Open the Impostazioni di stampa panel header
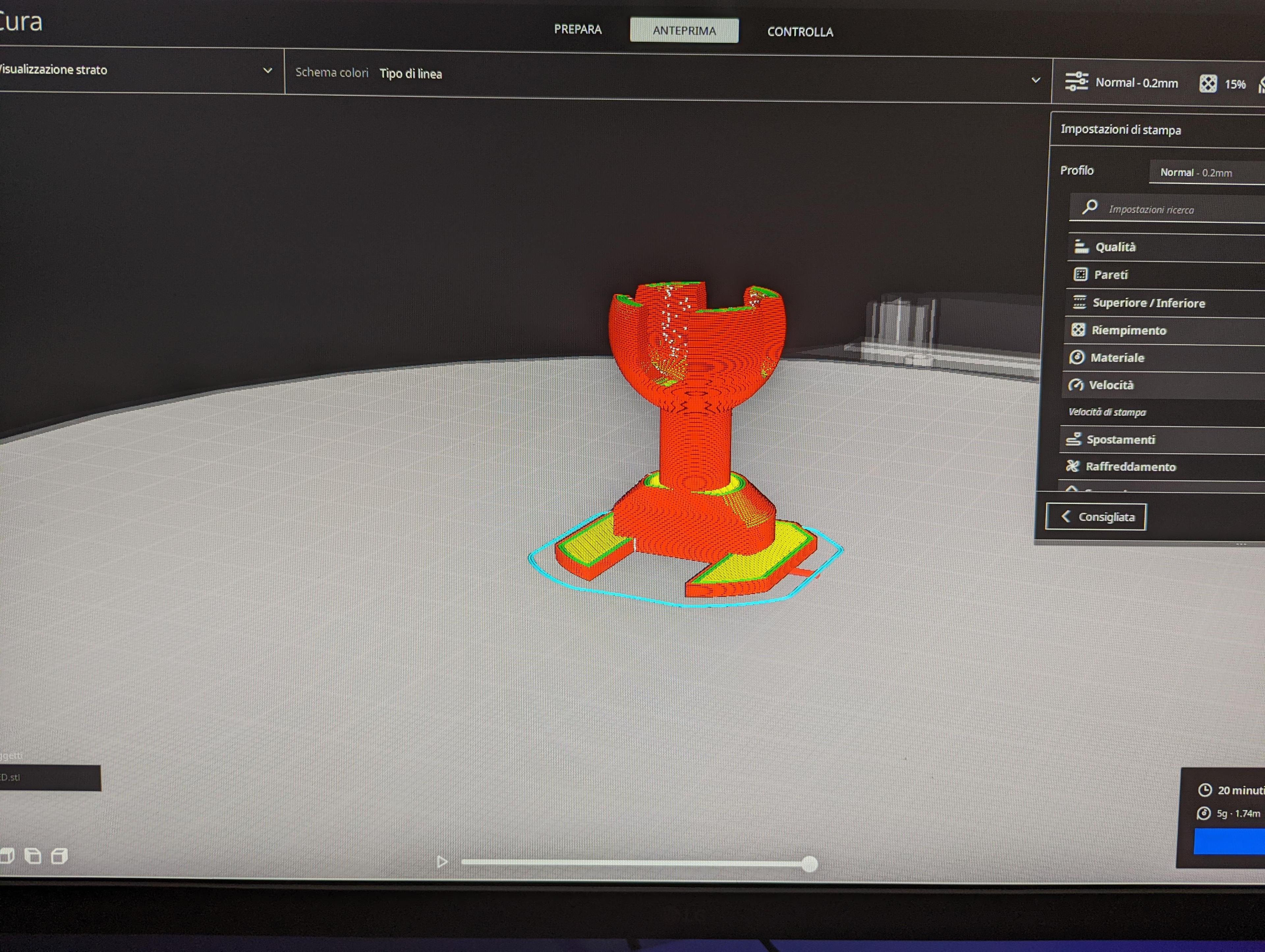 [x=1158, y=130]
